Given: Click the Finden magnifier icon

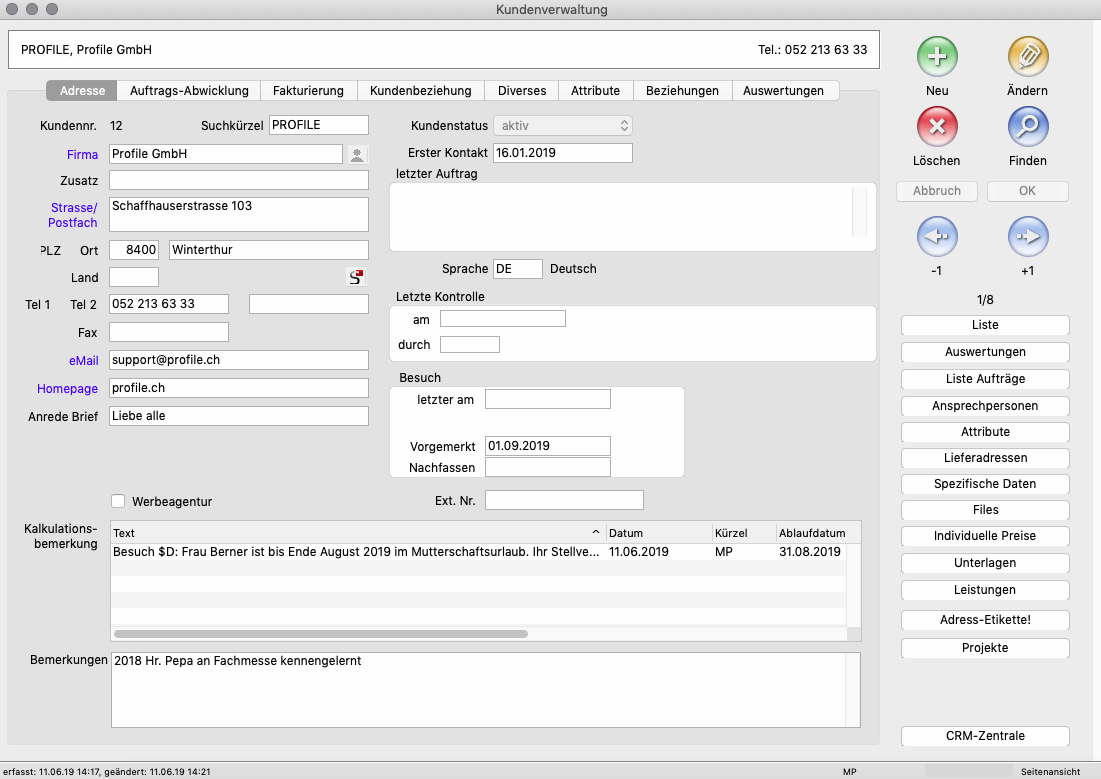Looking at the screenshot, I should point(1027,127).
